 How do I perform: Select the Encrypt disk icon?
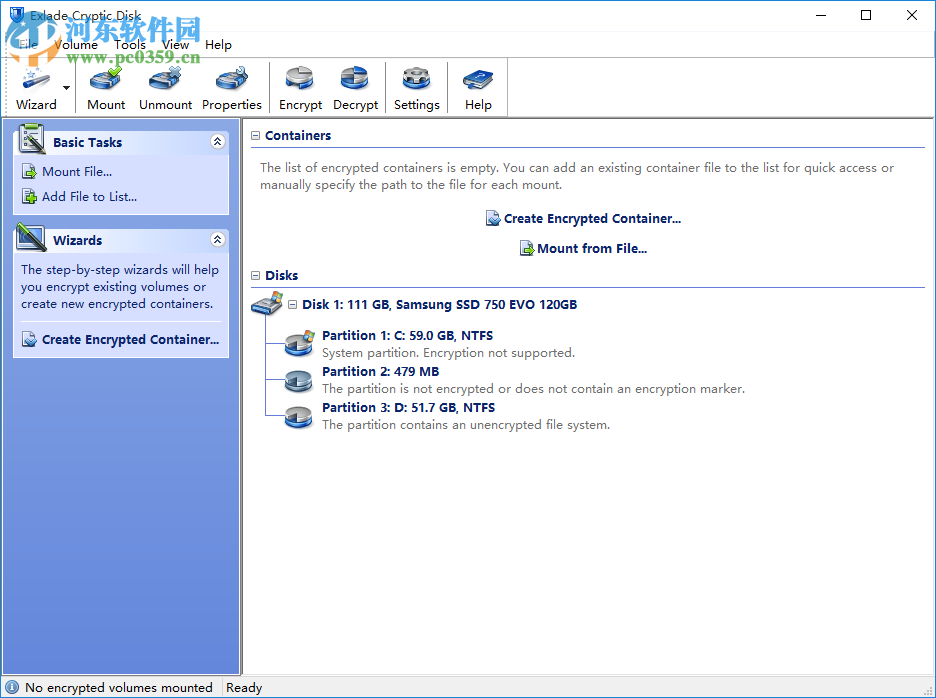point(300,80)
